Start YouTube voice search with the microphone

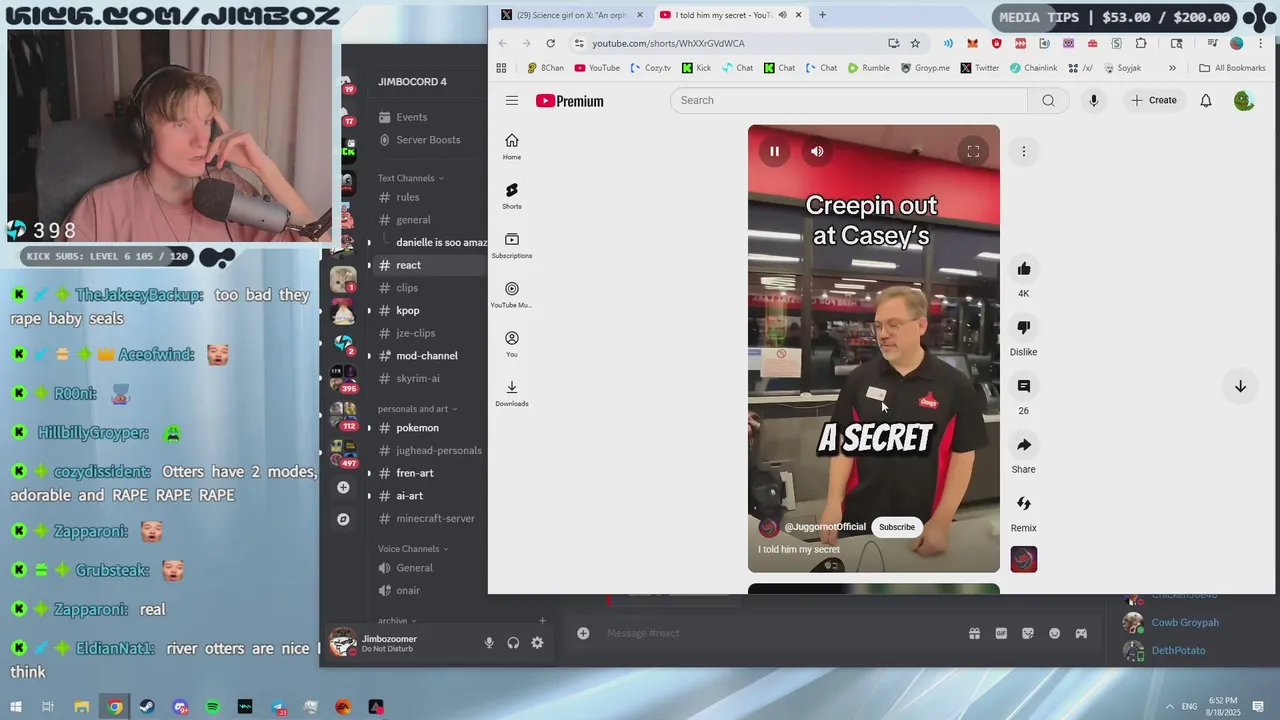pos(1094,100)
